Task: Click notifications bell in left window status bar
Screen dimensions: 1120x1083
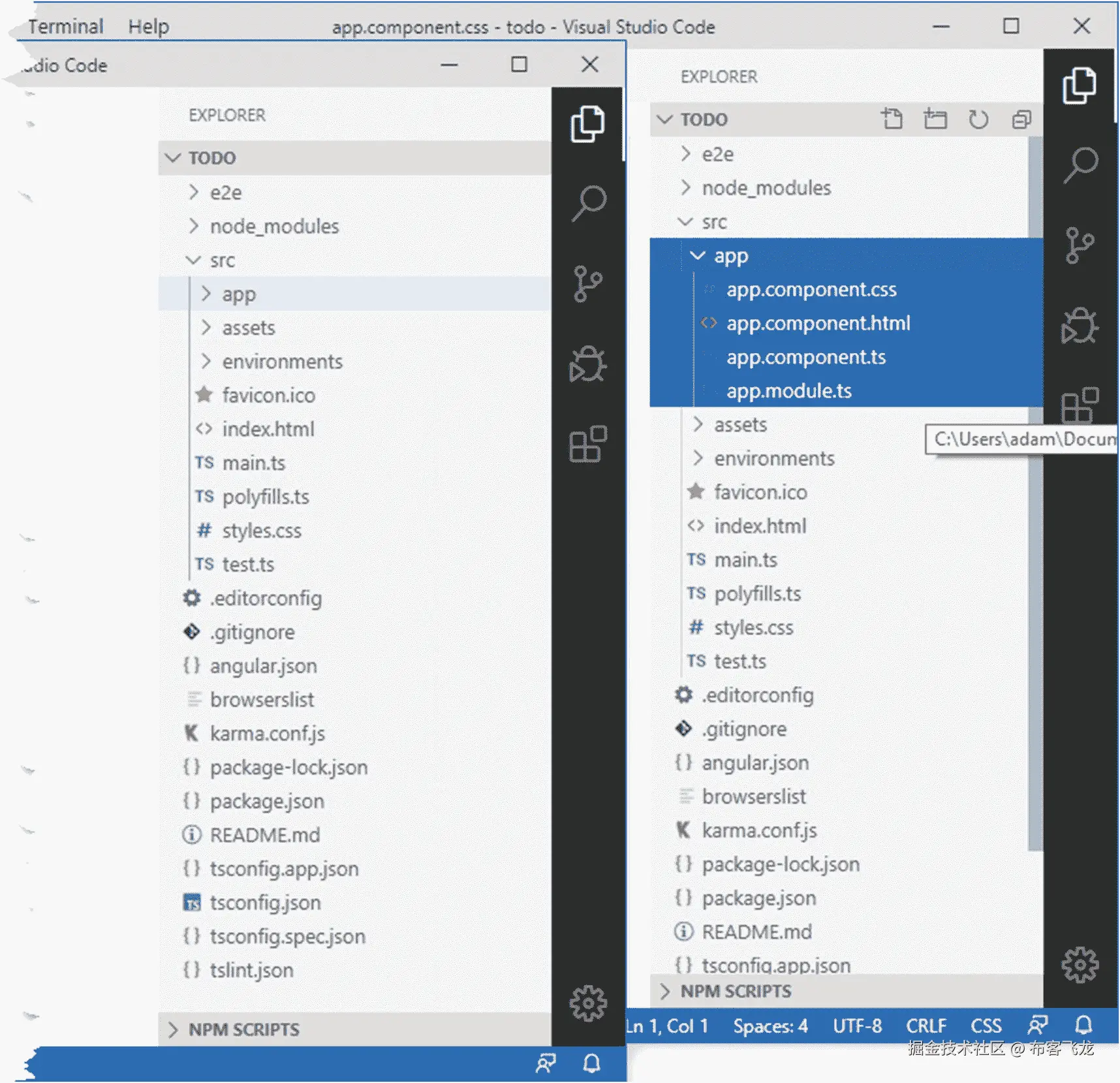Action: 591,1064
